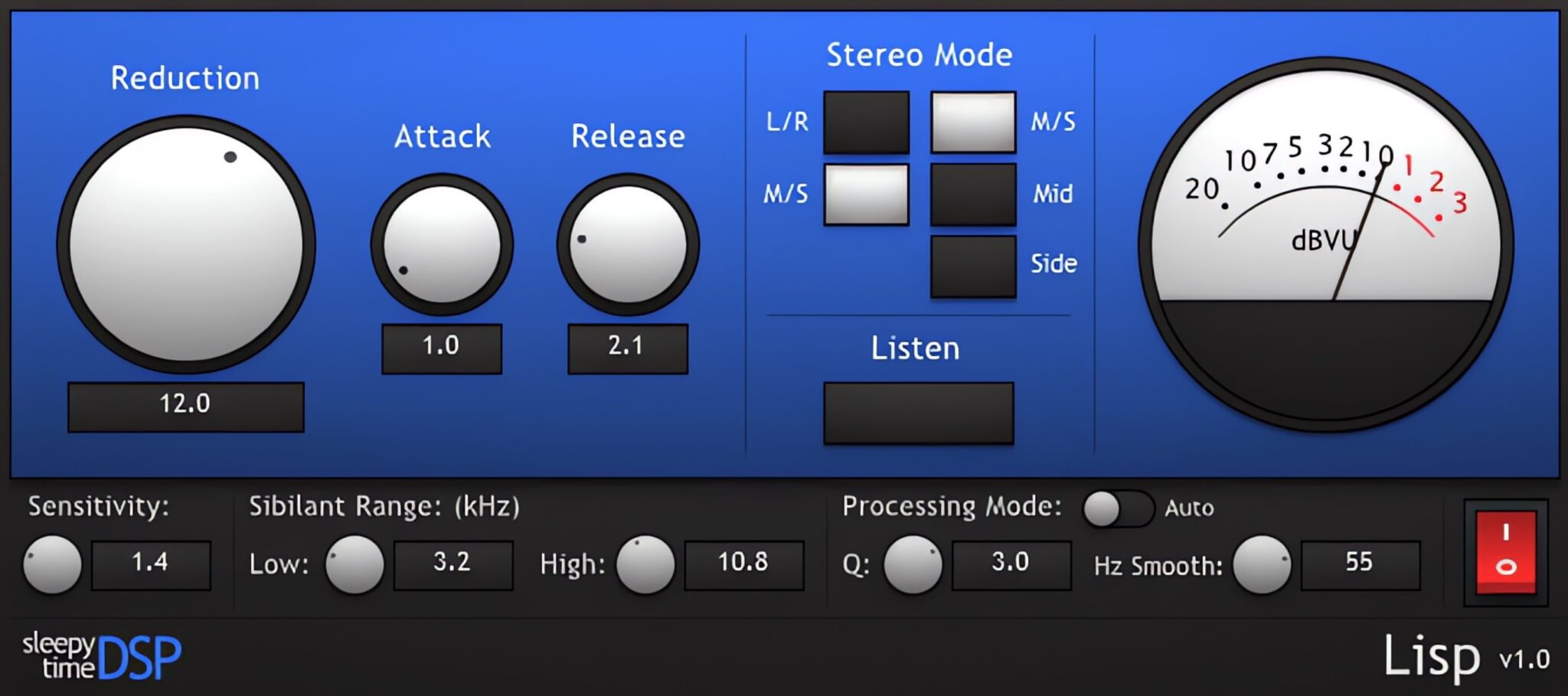Adjust the Reduction knob
The image size is (1568, 696).
tap(188, 245)
